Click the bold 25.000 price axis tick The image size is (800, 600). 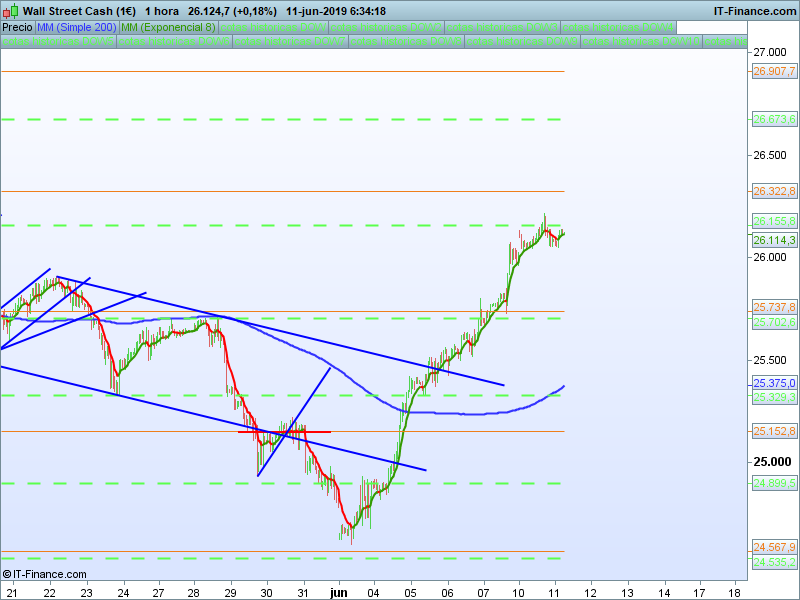click(772, 462)
